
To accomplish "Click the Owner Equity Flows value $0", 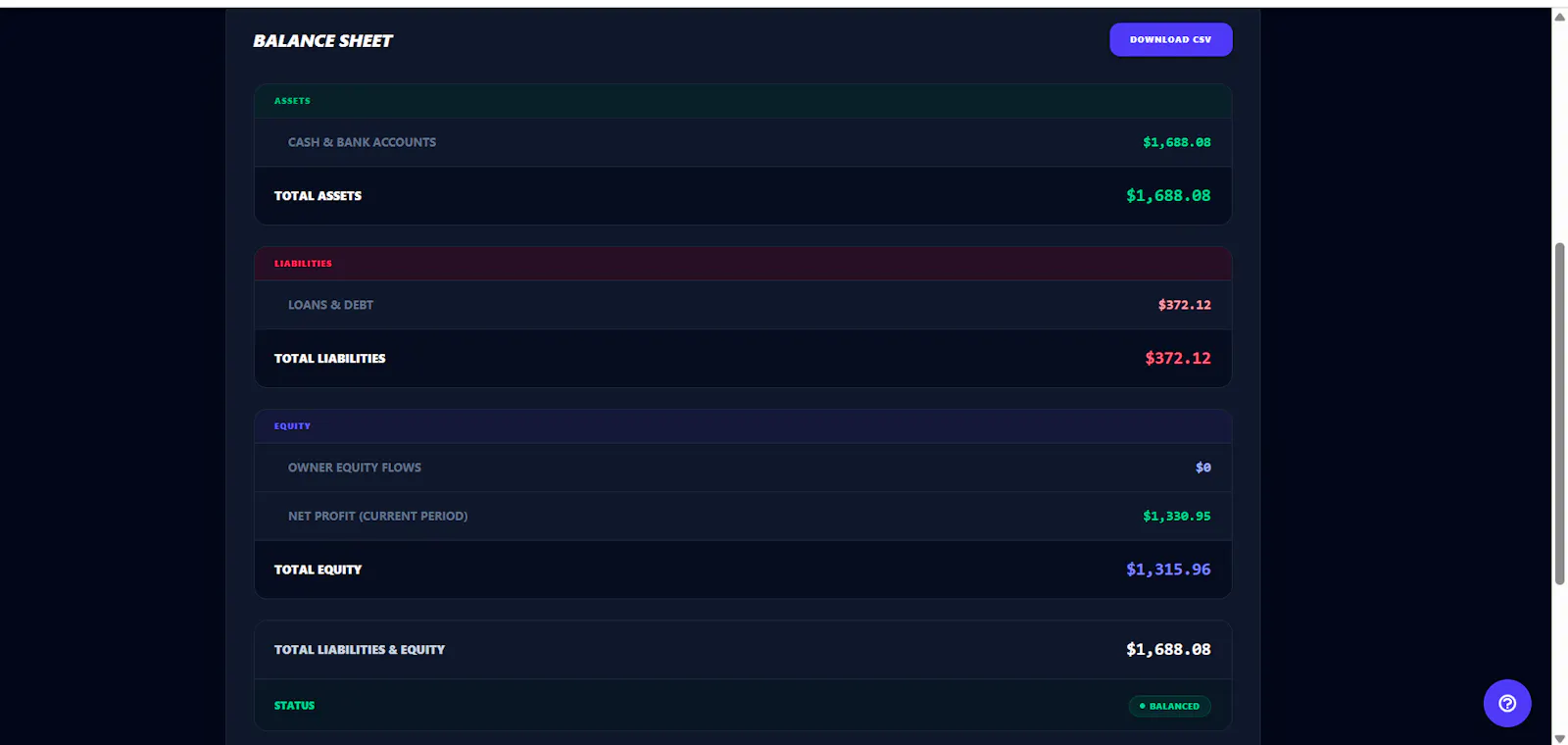I will [x=1202, y=468].
